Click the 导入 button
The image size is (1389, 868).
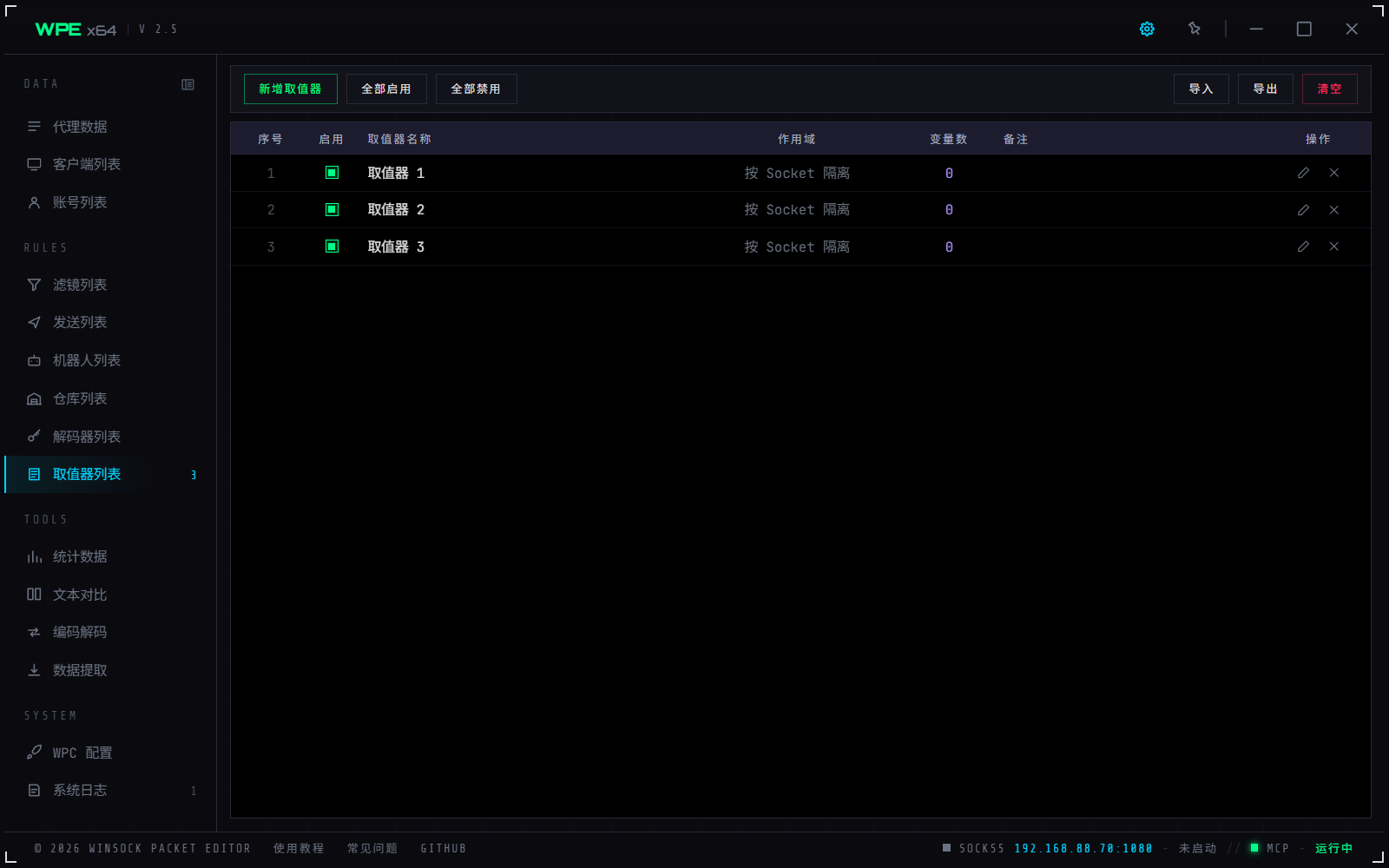click(1201, 89)
